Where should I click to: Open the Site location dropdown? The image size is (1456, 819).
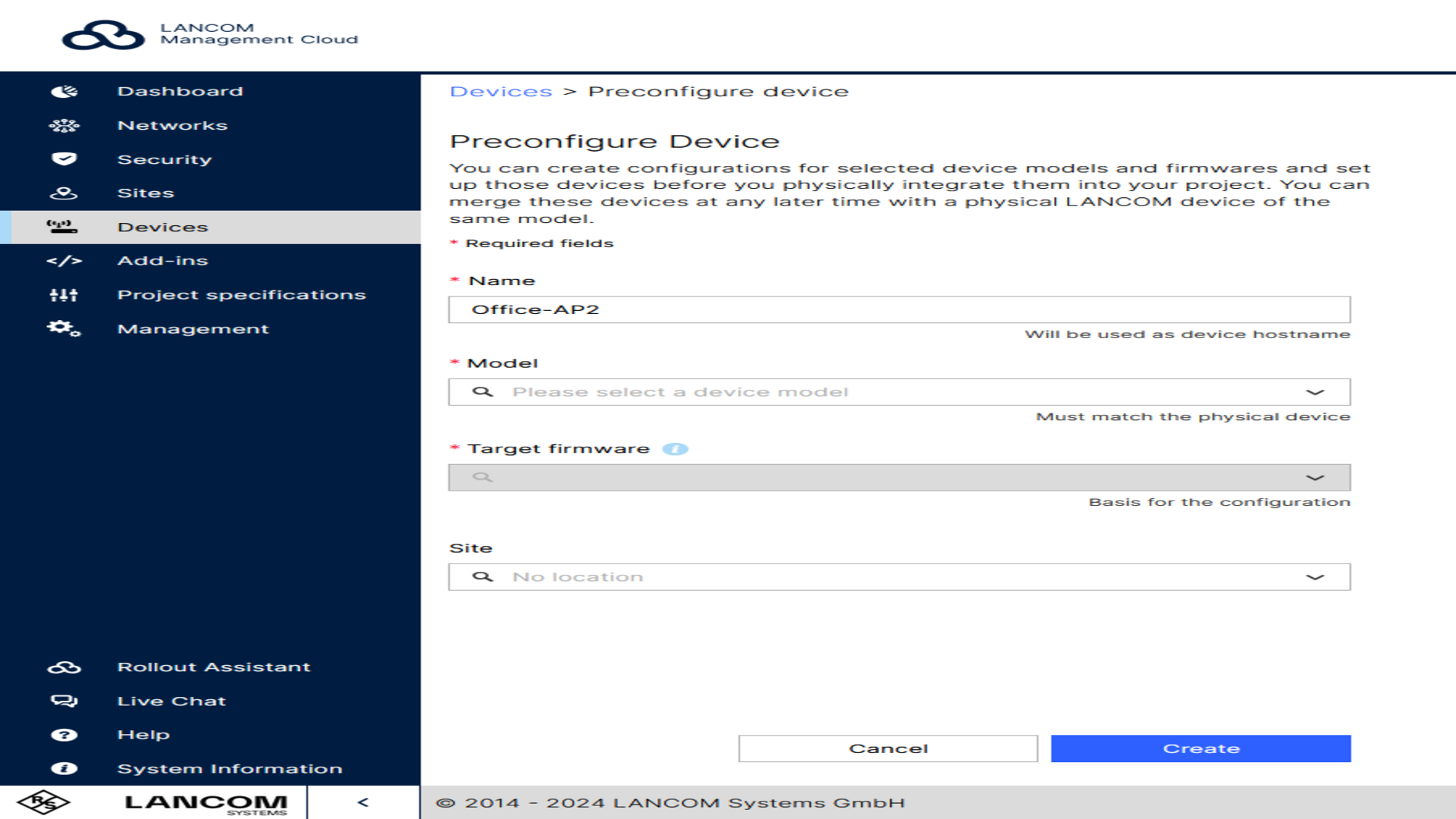point(899,577)
